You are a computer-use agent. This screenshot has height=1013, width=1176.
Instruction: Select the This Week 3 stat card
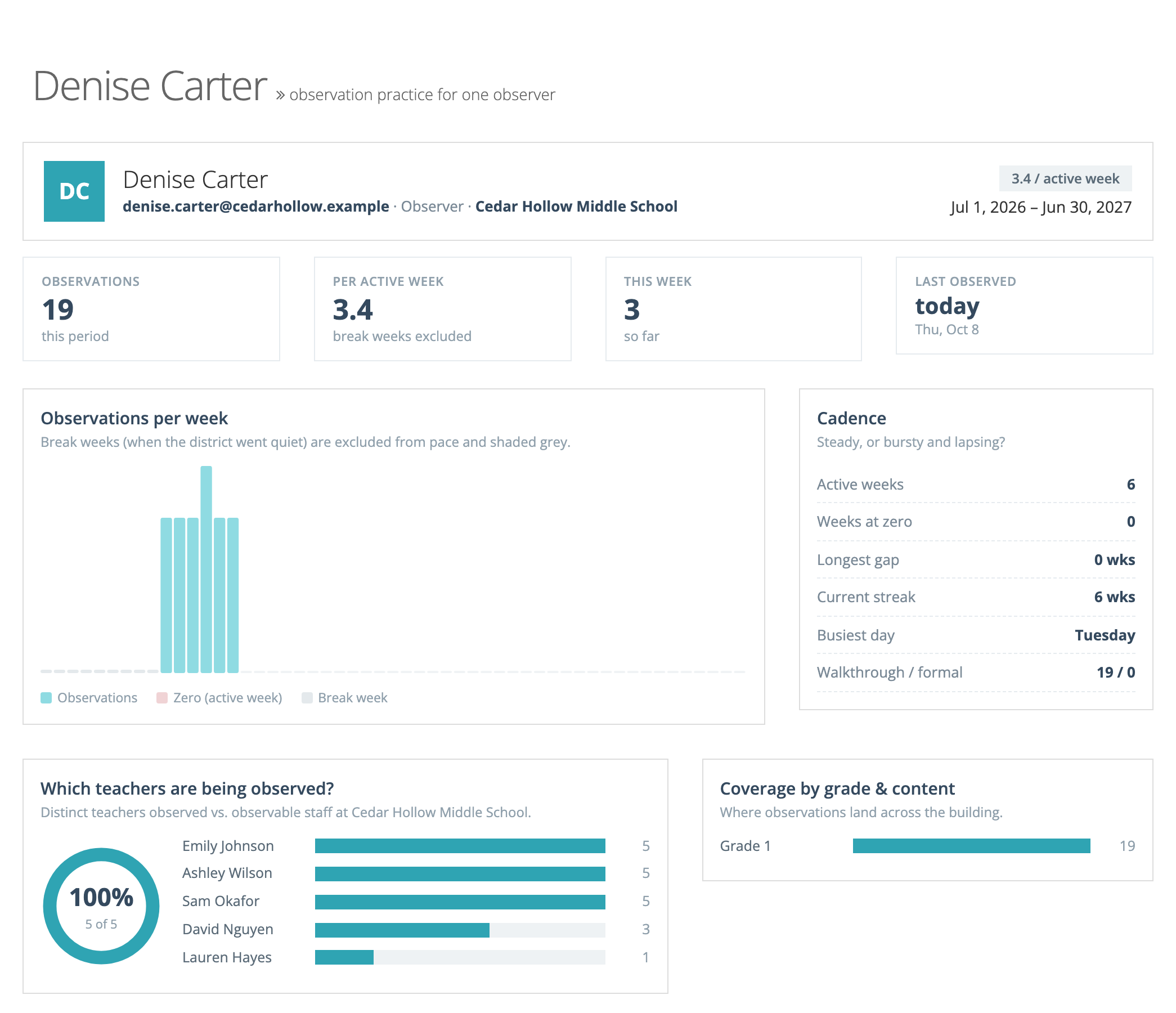point(733,309)
